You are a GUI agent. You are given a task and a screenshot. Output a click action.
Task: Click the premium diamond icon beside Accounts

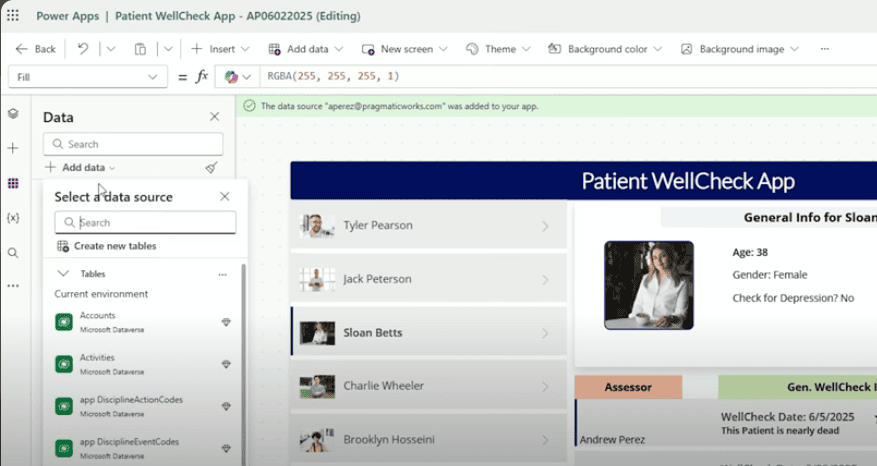(x=226, y=322)
